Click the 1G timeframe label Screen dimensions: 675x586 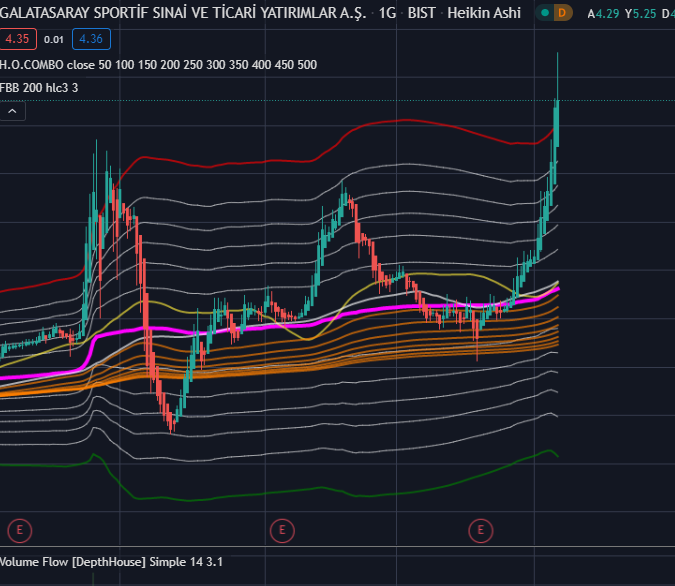click(387, 13)
